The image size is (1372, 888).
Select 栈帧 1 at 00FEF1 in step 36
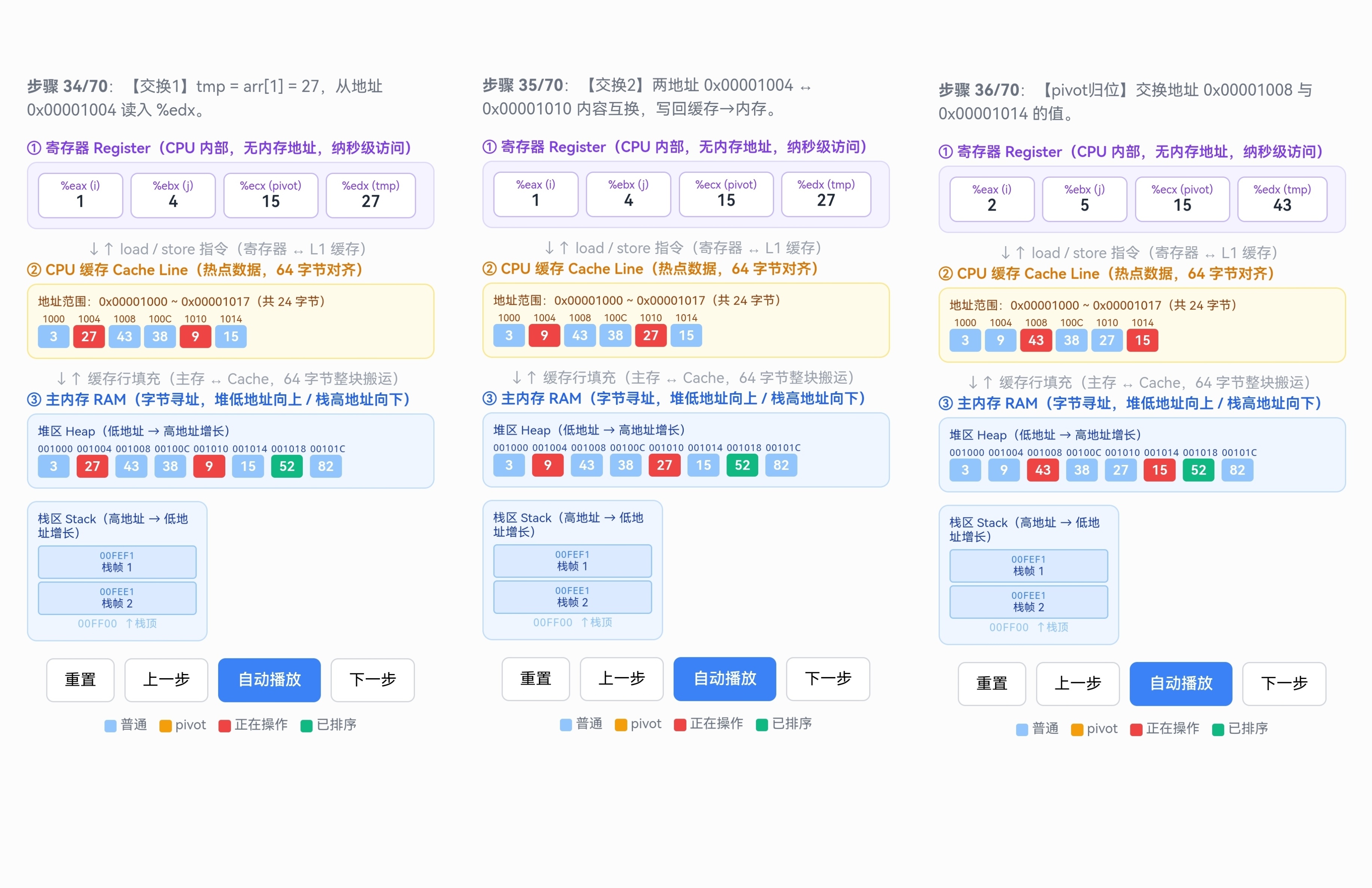pos(1028,565)
